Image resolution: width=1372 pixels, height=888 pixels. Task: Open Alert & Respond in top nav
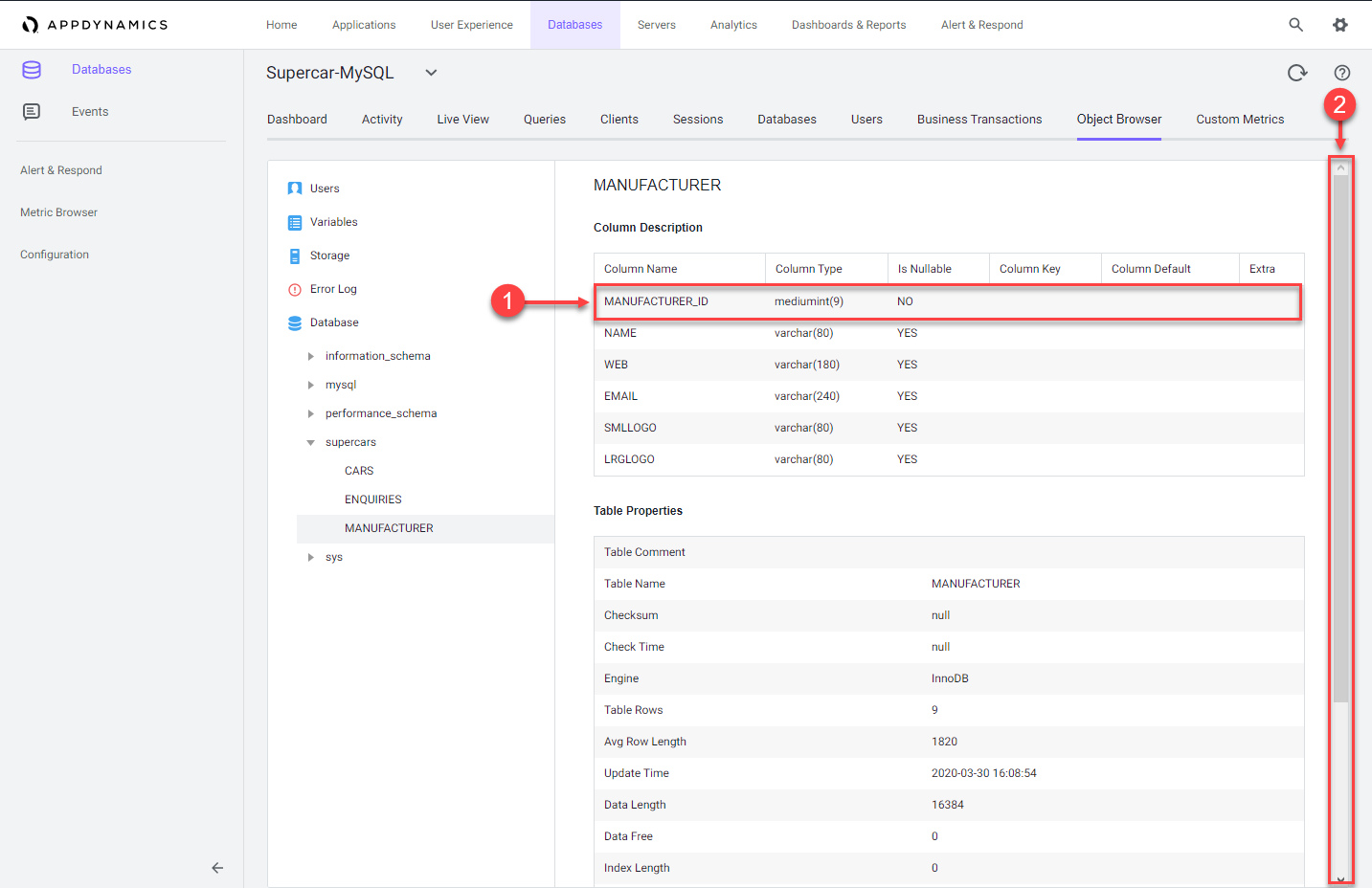pyautogui.click(x=982, y=25)
